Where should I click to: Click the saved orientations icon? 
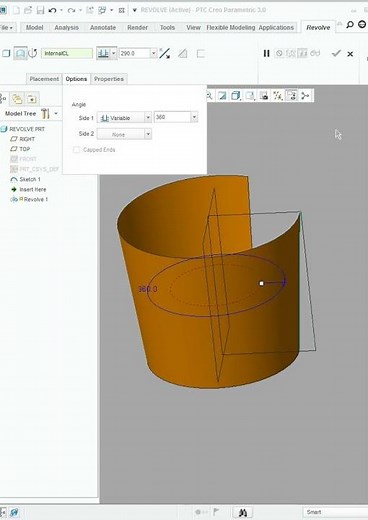tap(250, 96)
